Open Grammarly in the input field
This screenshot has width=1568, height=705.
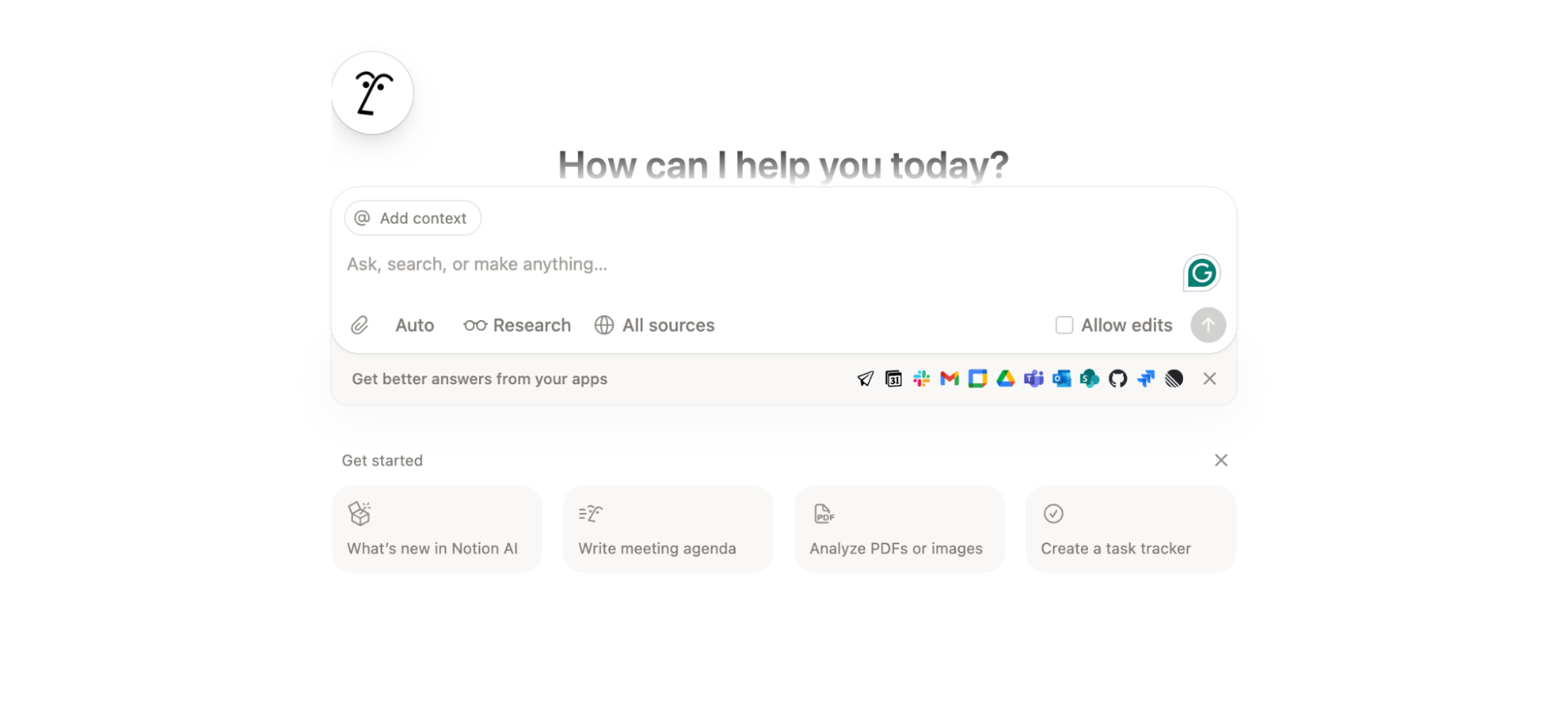coord(1200,273)
